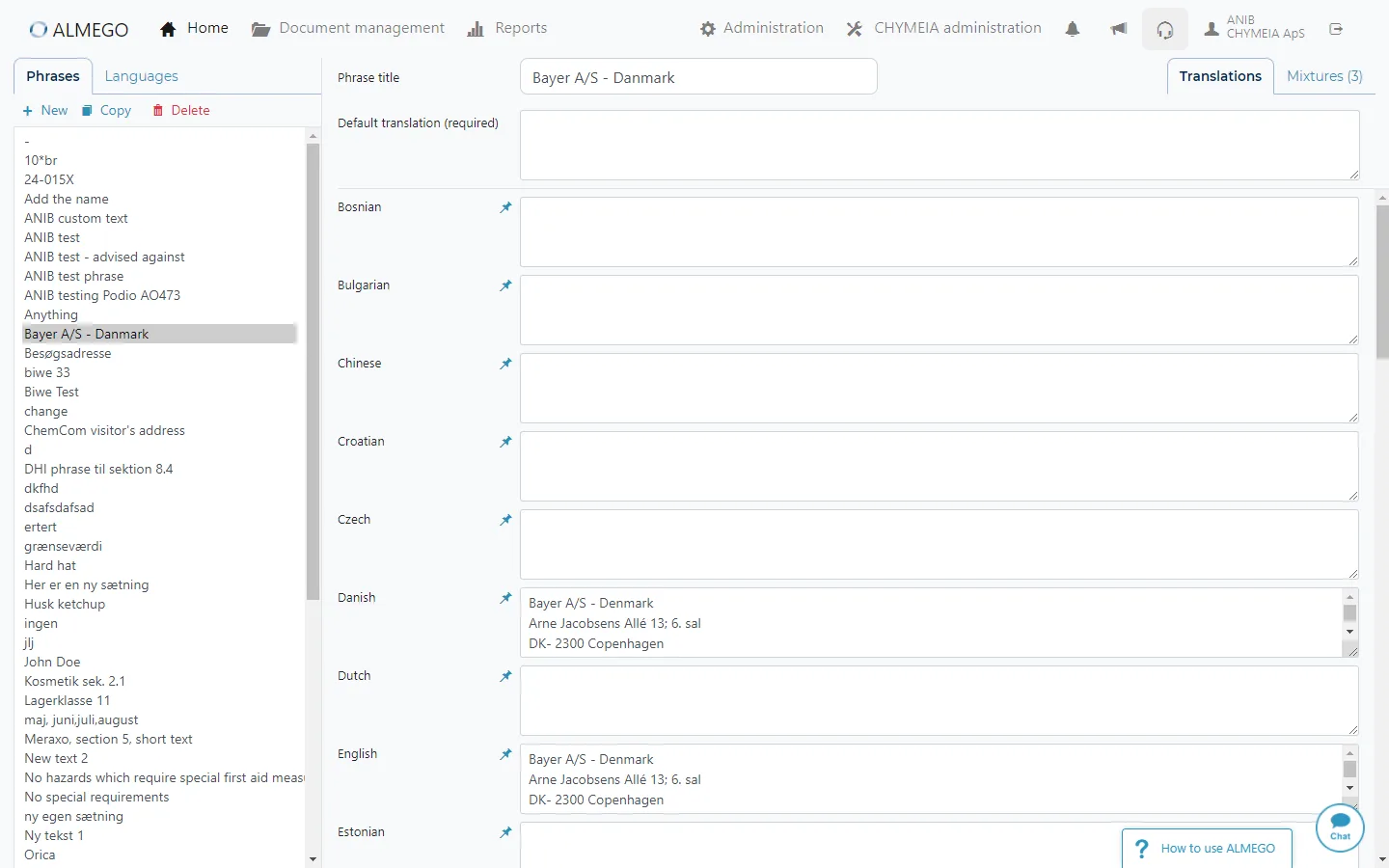
Task: Open Document management menu
Action: (x=348, y=28)
